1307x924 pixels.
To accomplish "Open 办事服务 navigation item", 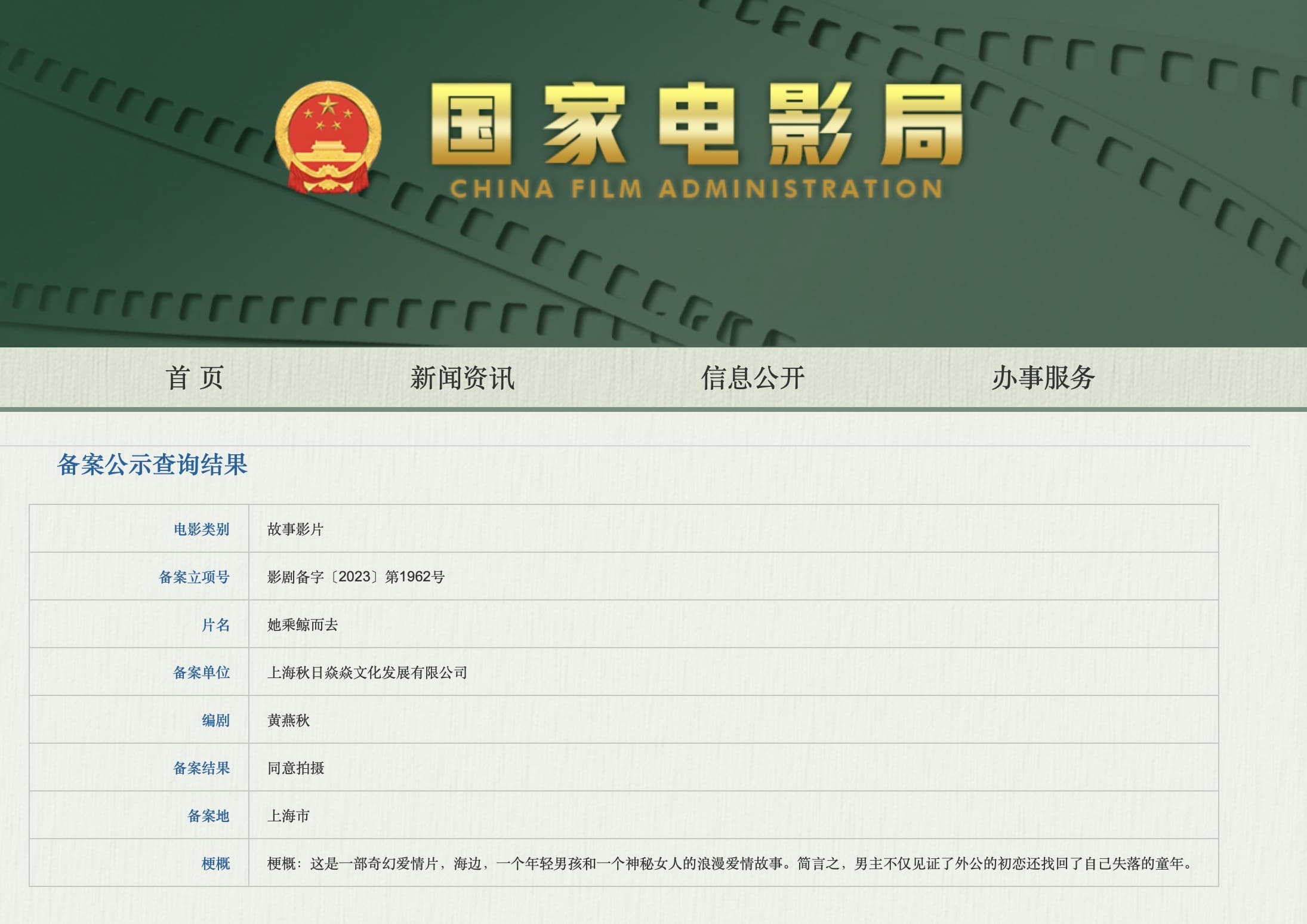I will (x=1043, y=378).
